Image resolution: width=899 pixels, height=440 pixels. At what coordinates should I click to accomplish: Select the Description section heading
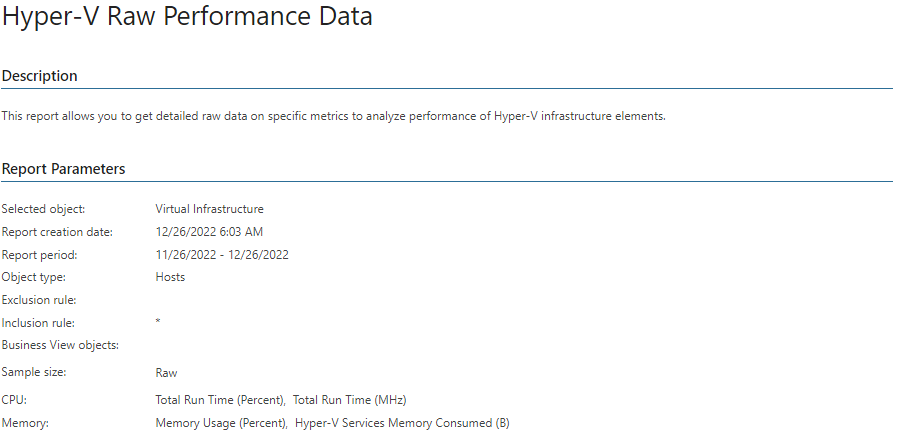click(x=40, y=76)
